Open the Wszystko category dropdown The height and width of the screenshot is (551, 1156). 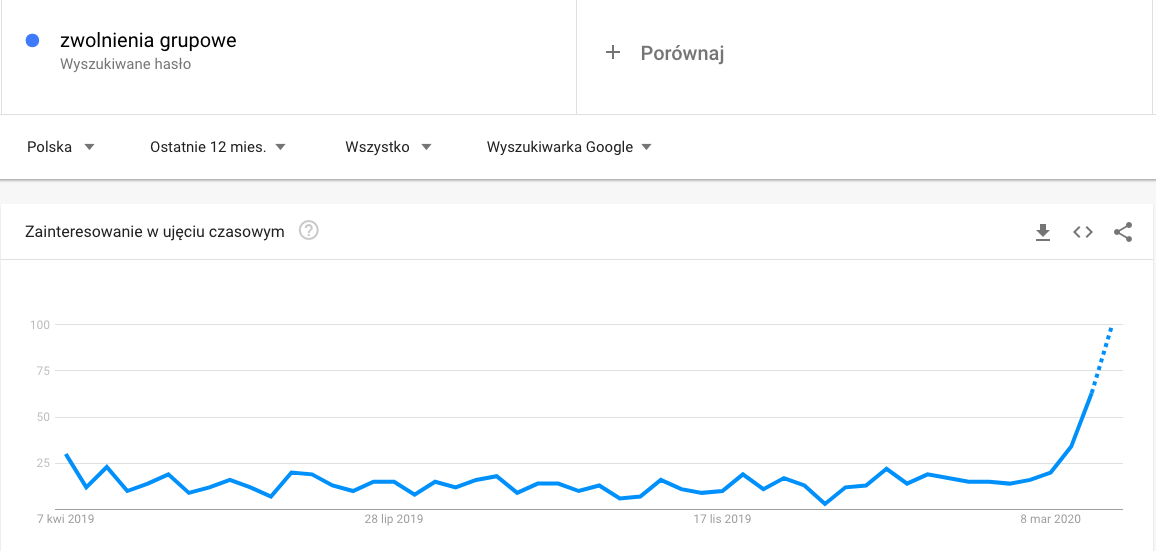pyautogui.click(x=388, y=147)
